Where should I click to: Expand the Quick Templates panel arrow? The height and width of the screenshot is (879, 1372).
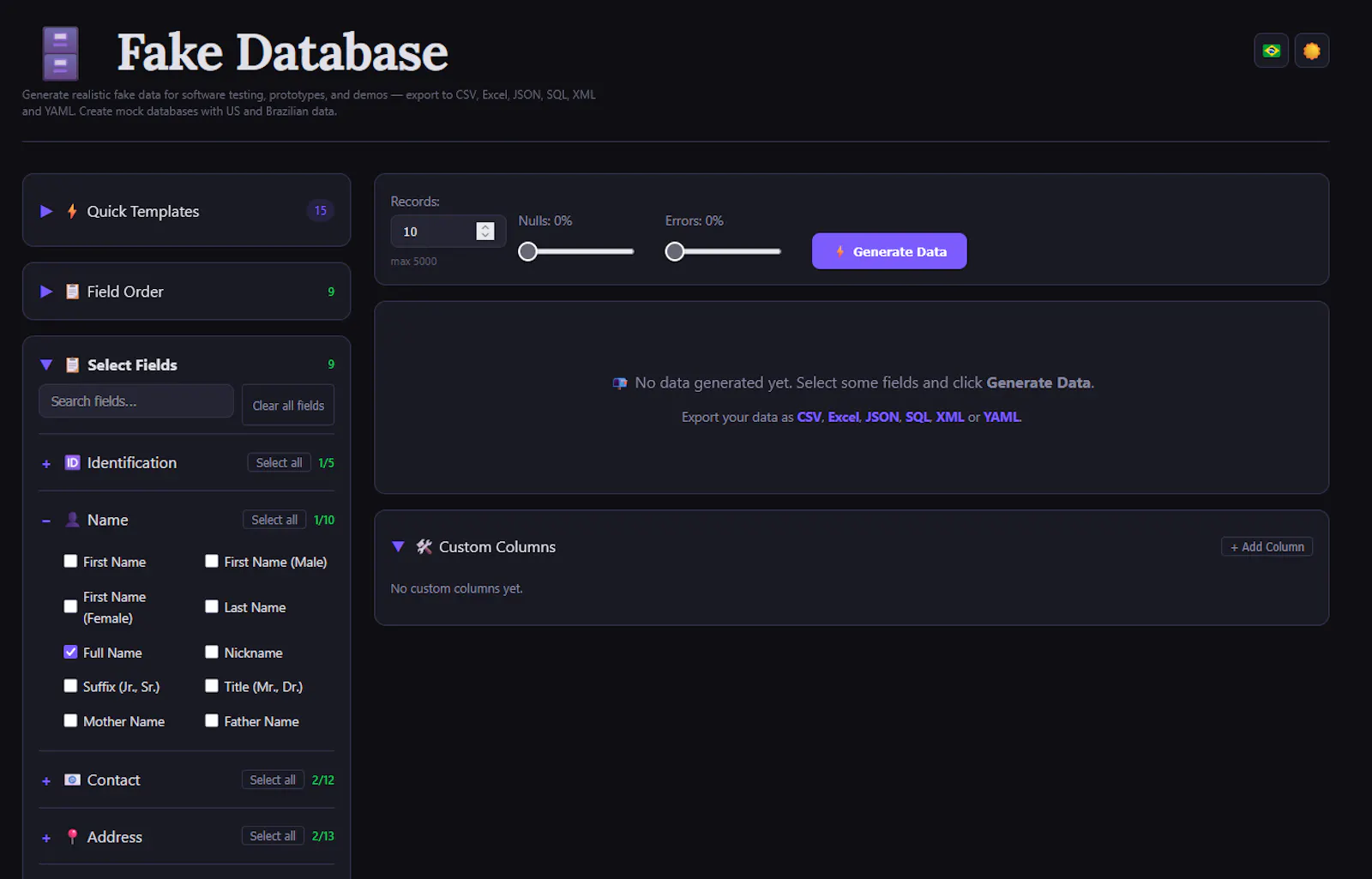click(46, 211)
